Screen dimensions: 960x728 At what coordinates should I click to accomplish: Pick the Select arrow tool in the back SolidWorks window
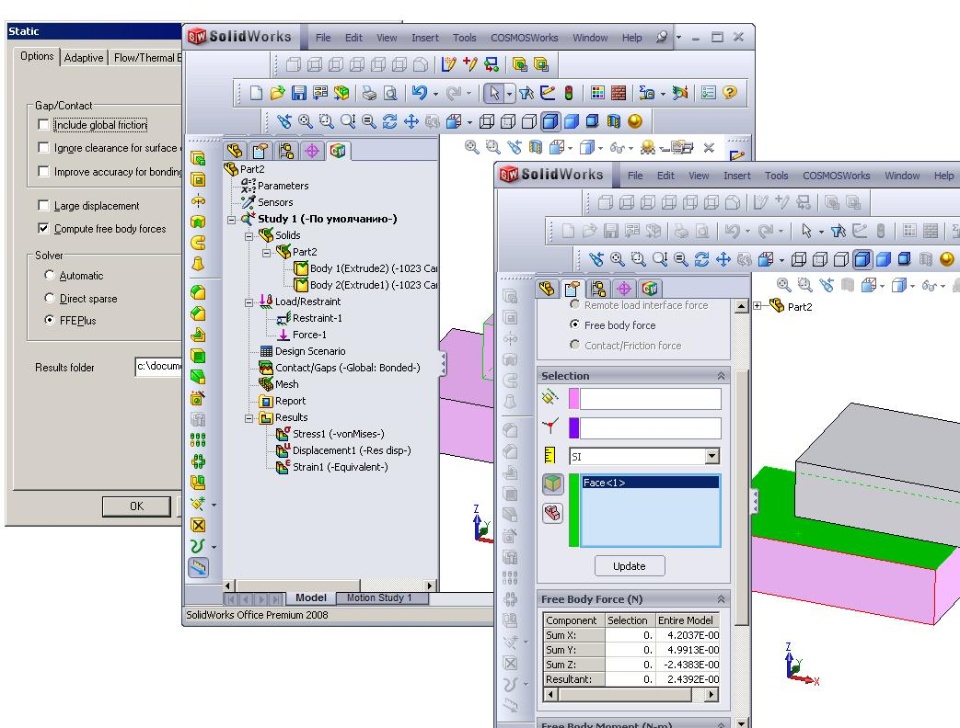pyautogui.click(x=493, y=92)
